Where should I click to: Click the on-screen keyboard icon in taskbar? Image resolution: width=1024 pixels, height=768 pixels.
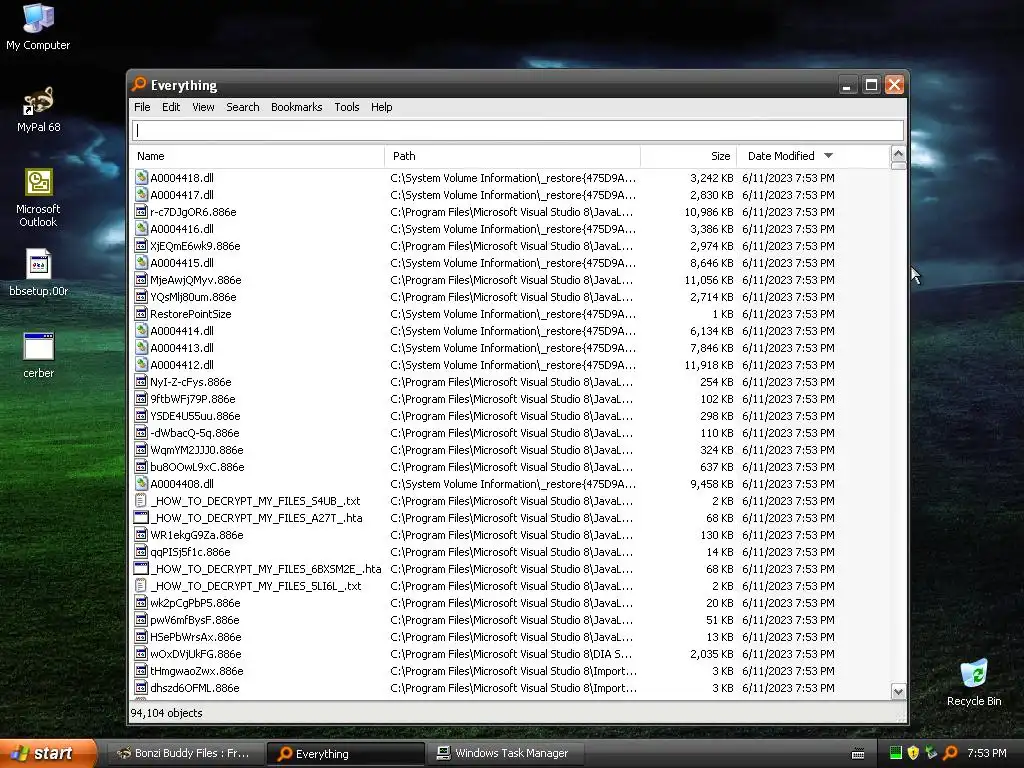858,754
